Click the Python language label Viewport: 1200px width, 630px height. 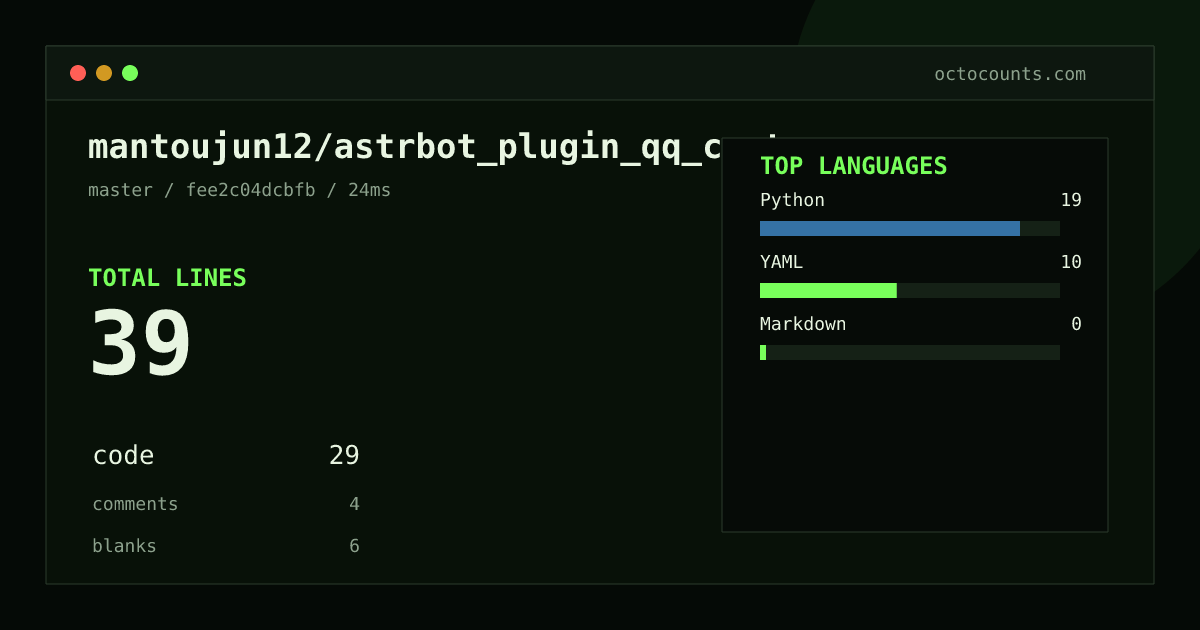pyautogui.click(x=792, y=200)
